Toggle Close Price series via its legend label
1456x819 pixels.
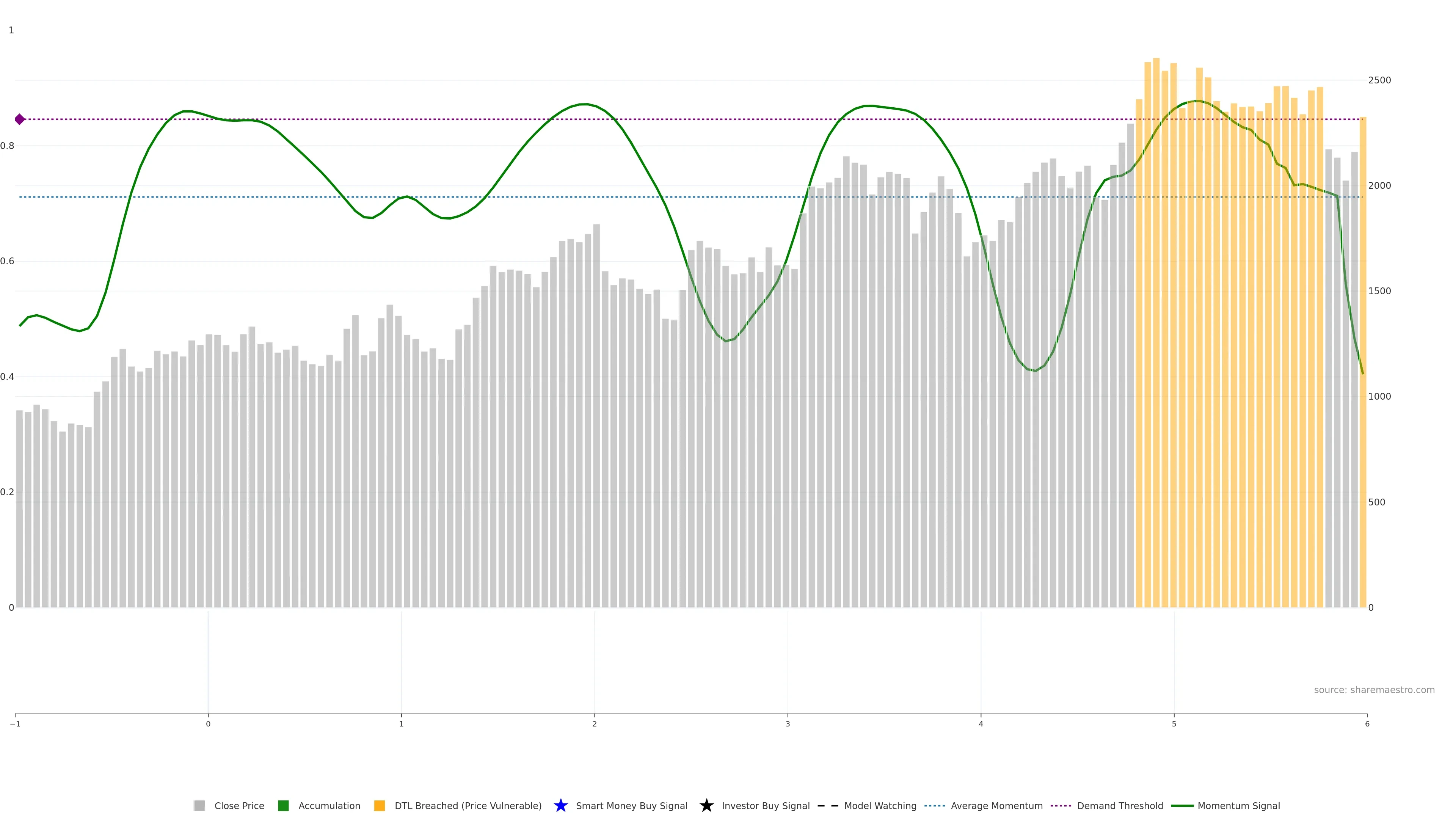pos(239,805)
